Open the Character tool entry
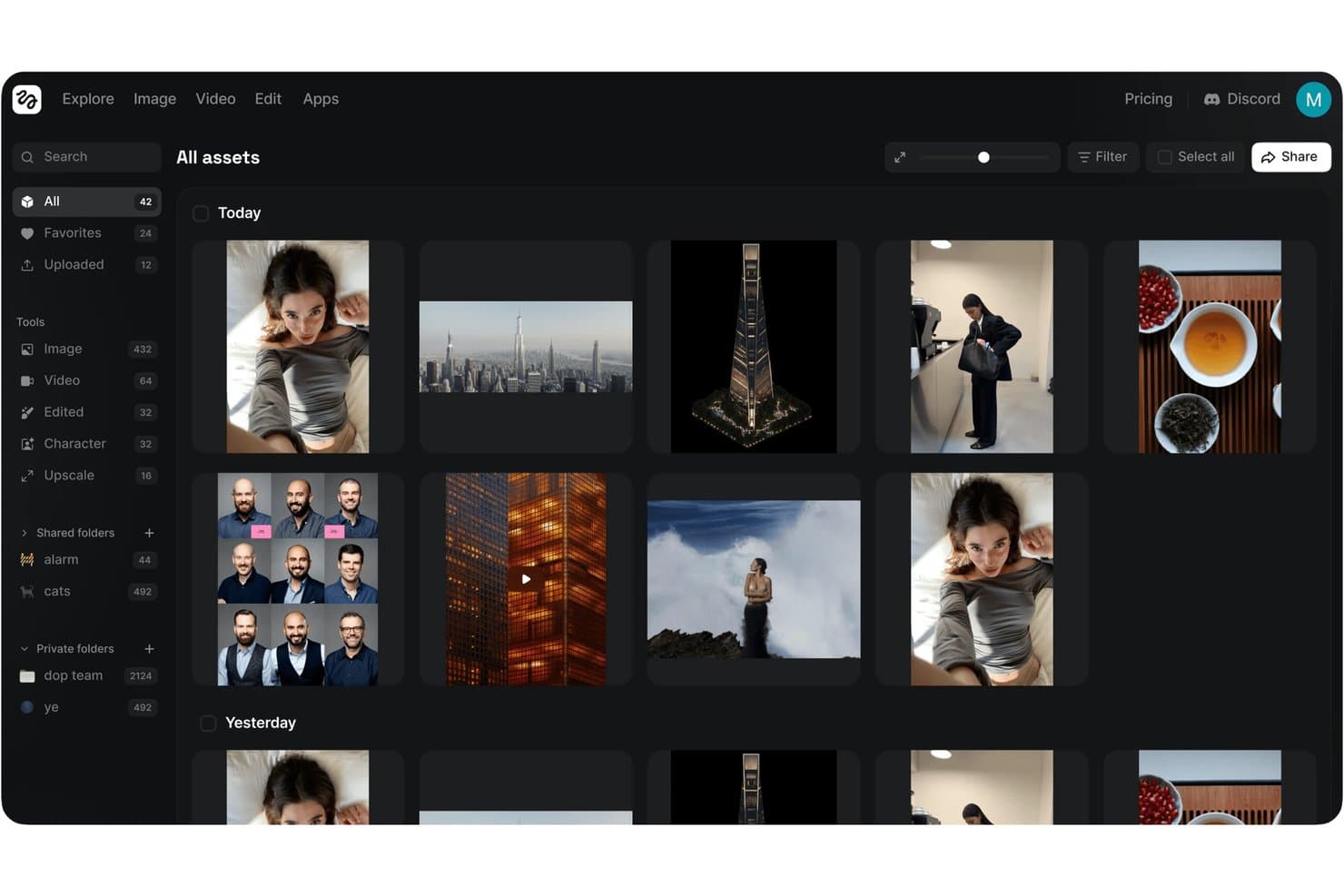The width and height of the screenshot is (1344, 896). tap(87, 444)
